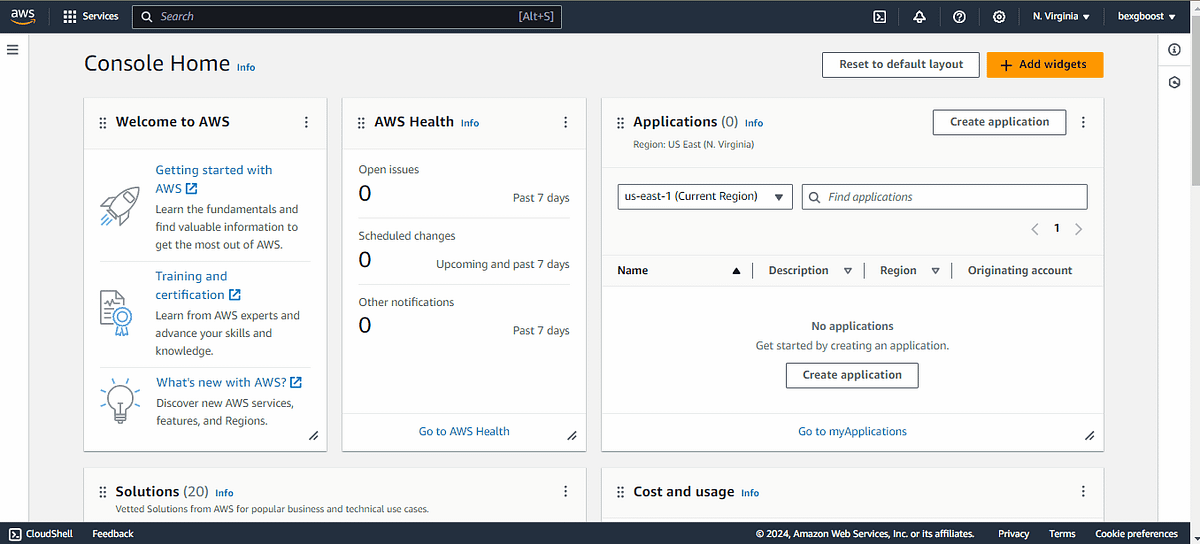Image resolution: width=1200 pixels, height=544 pixels.
Task: Click Info next to AWS Health
Action: tap(470, 123)
